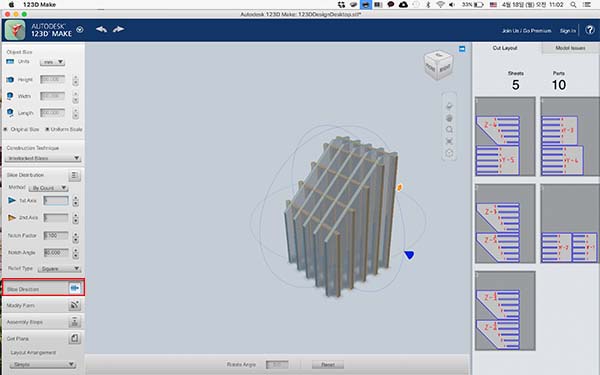Switch to the Model Issues tab
This screenshot has height=375, width=600.
click(570, 48)
